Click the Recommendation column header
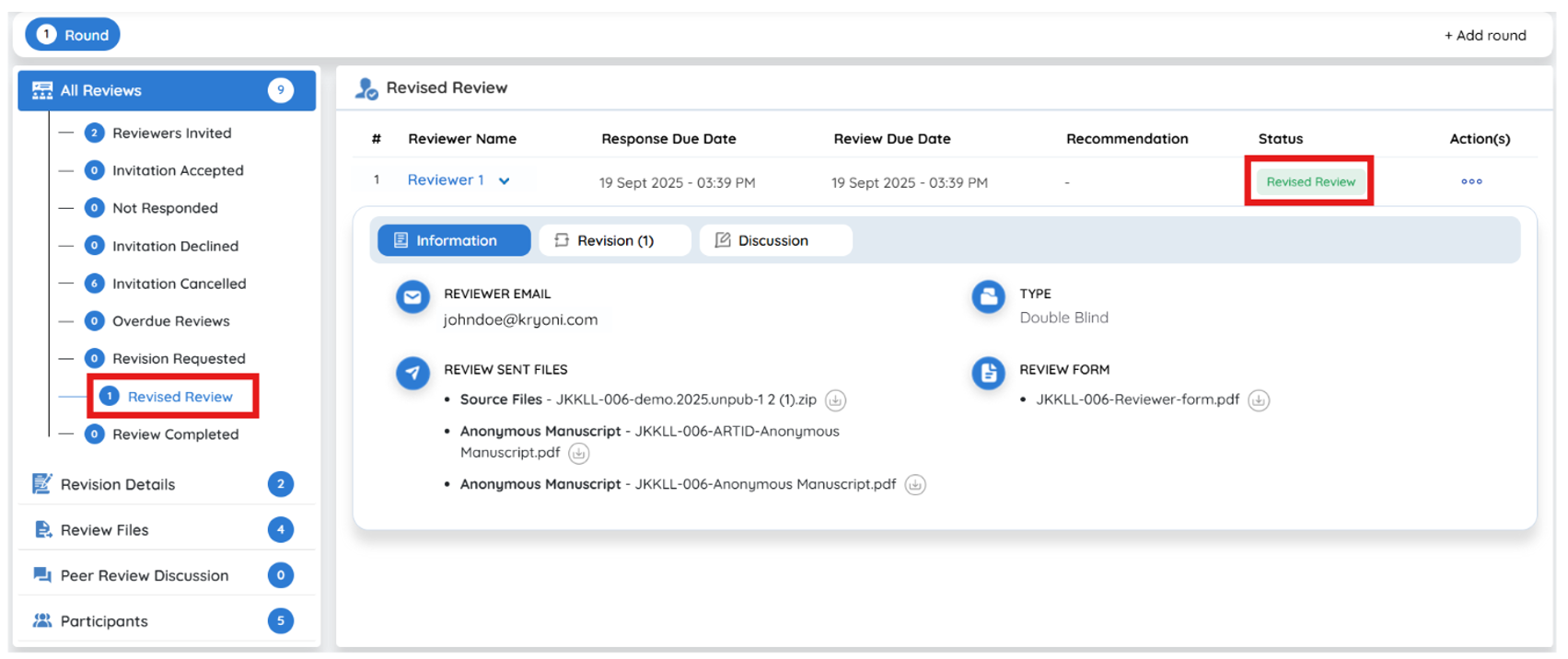This screenshot has height=659, width=1568. coord(1127,139)
